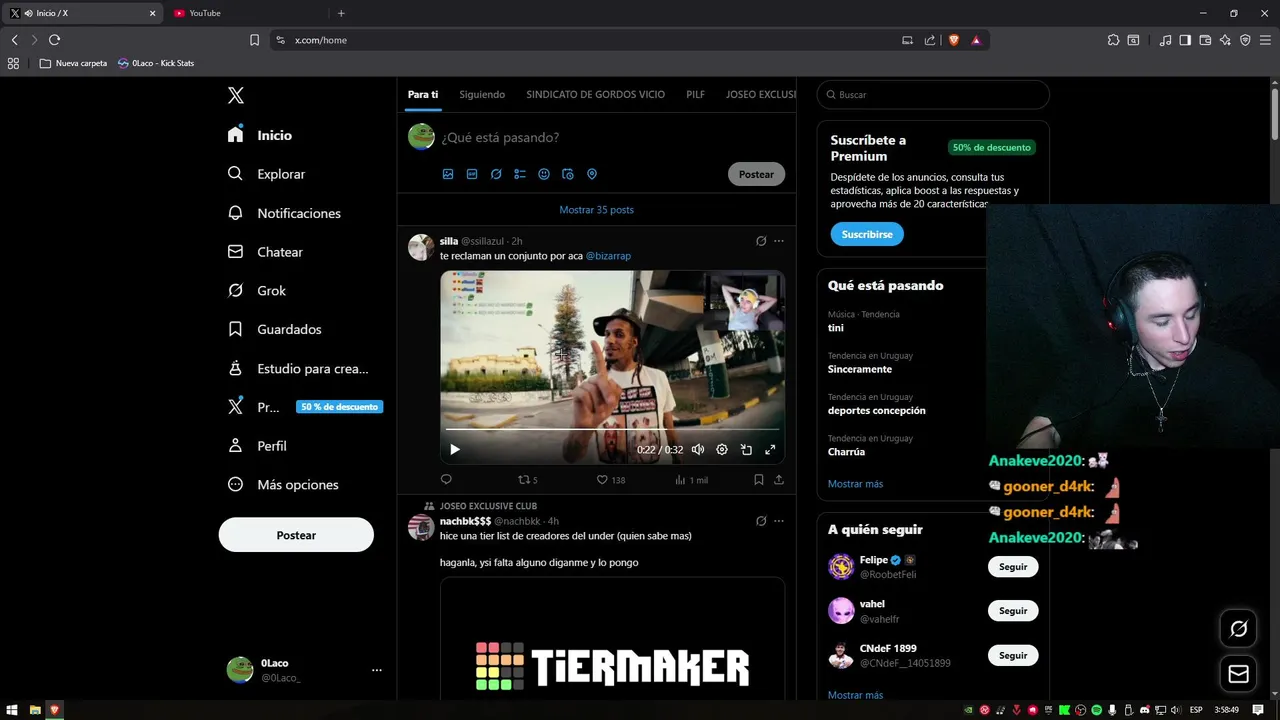The image size is (1280, 720).
Task: Click Grok icon on nachbk$$$ post
Action: coord(761,521)
